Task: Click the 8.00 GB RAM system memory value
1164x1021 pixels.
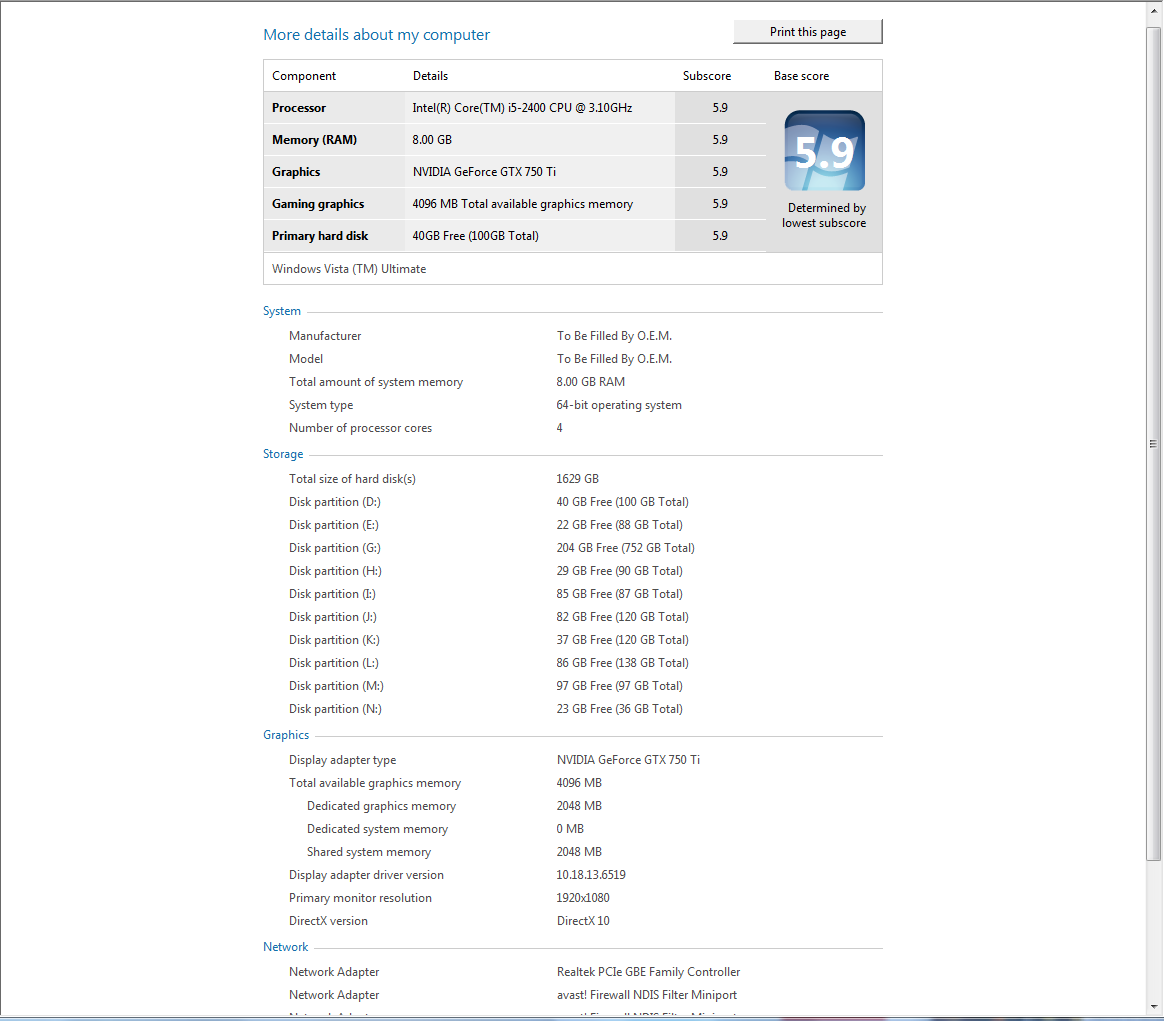Action: [590, 382]
